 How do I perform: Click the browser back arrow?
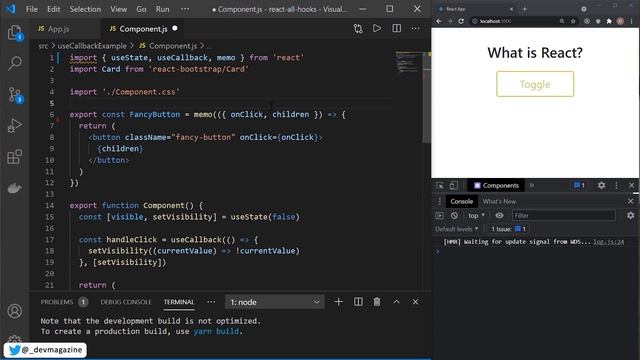[x=439, y=21]
